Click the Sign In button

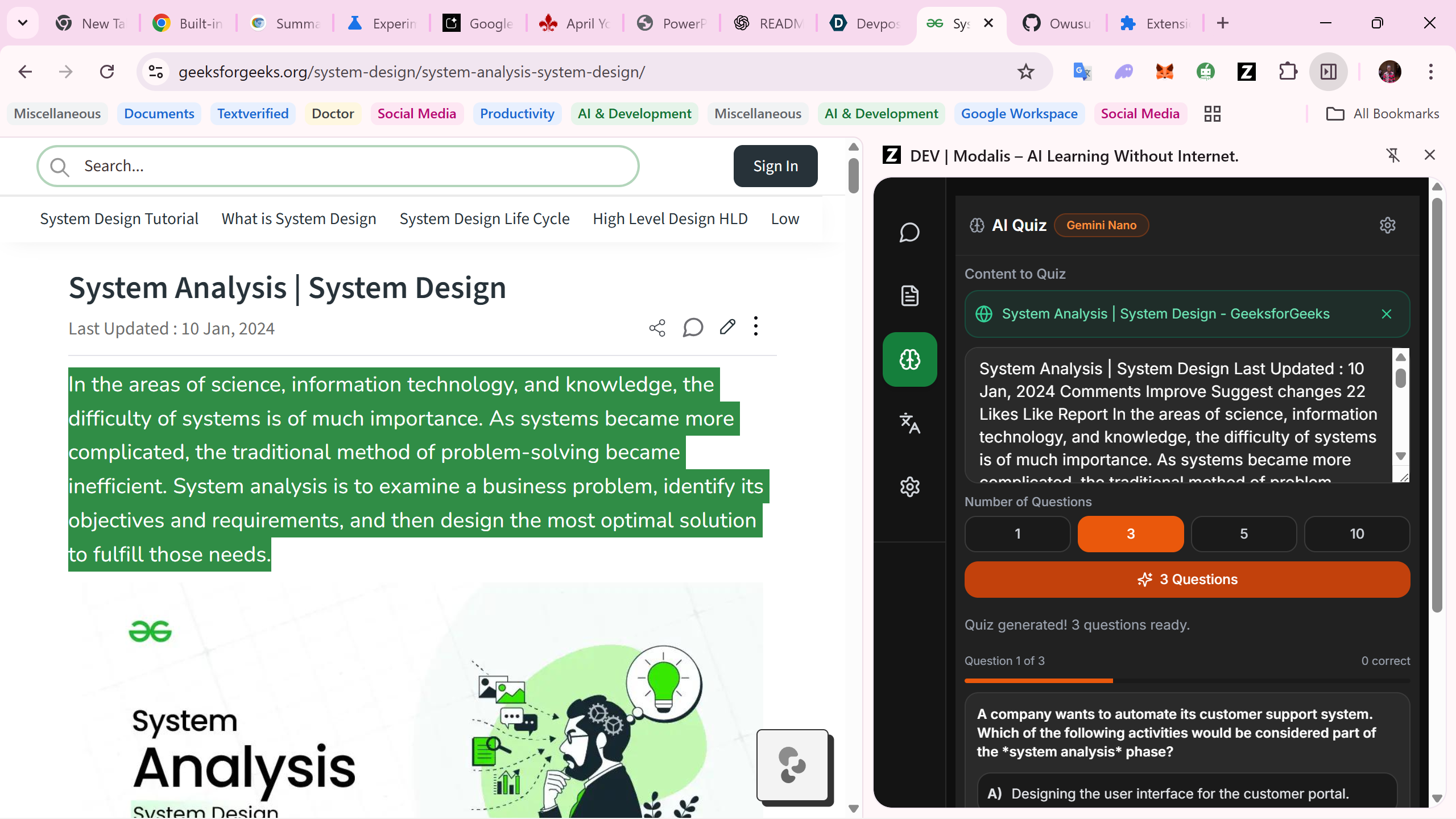tap(775, 166)
